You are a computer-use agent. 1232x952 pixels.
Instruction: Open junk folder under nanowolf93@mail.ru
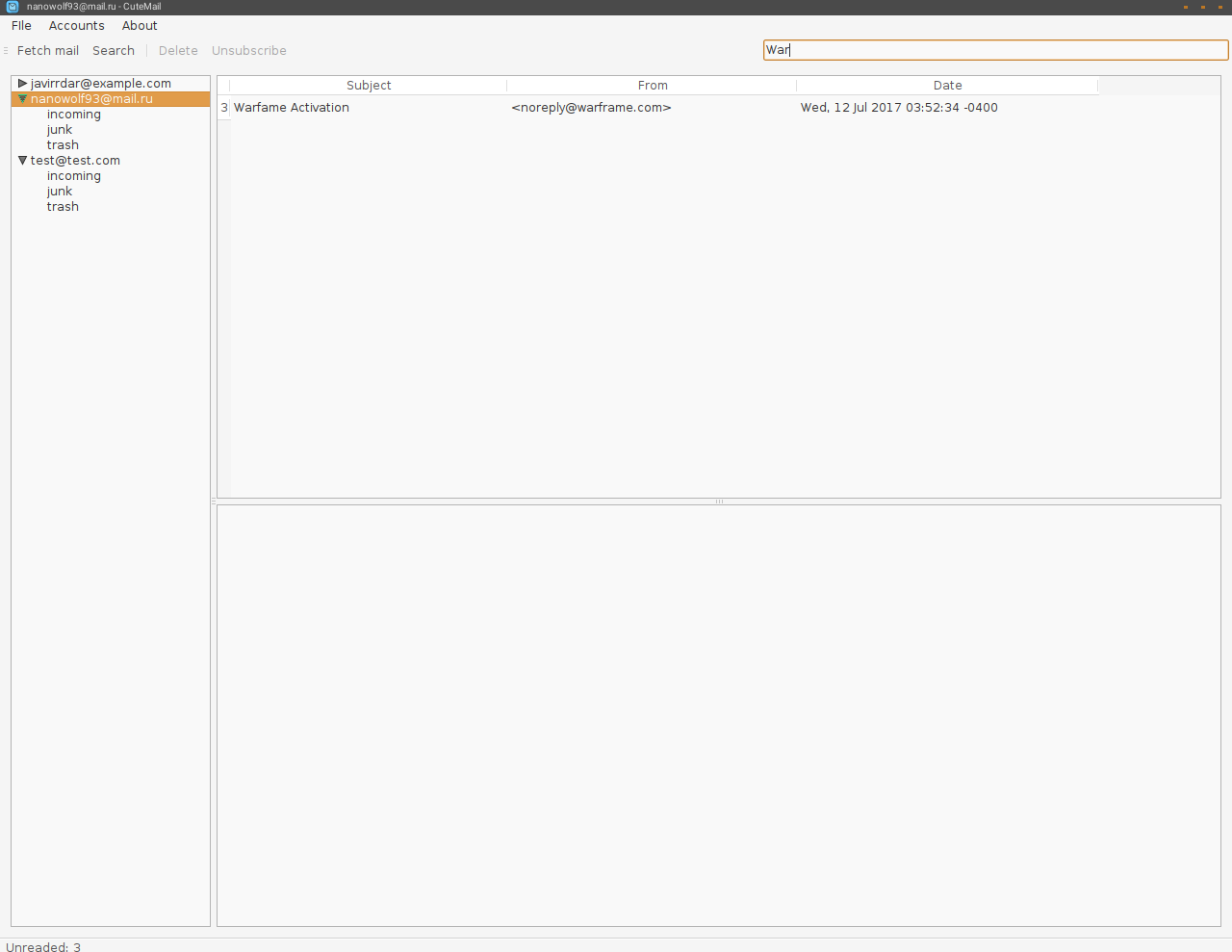click(x=60, y=130)
